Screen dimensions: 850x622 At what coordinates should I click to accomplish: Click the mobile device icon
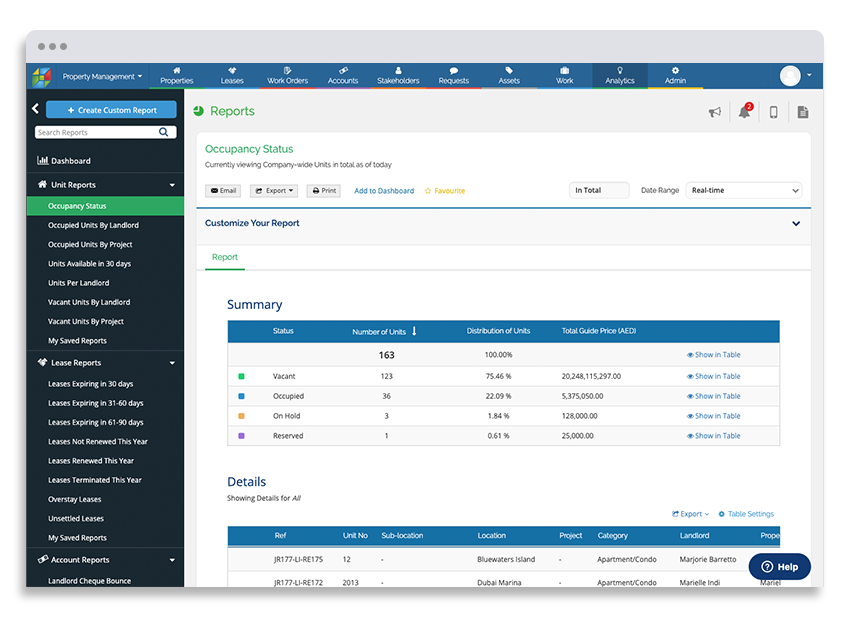774,112
